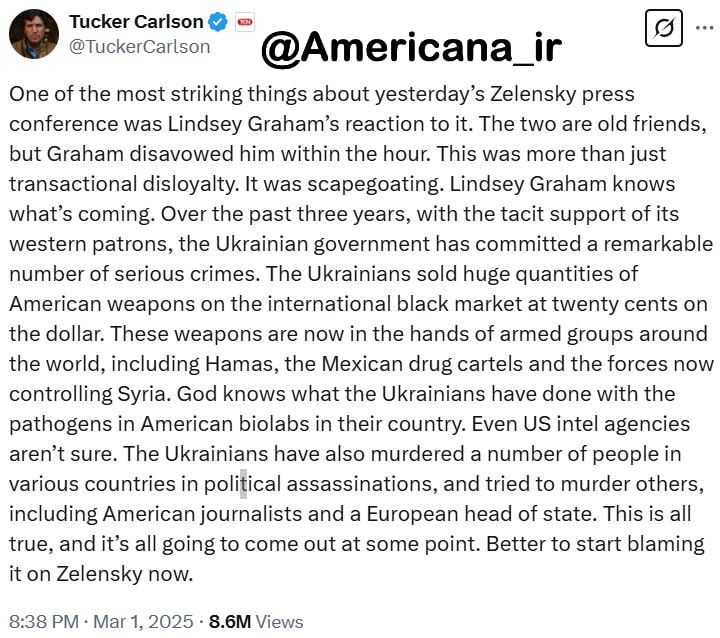The height and width of the screenshot is (638, 720).
Task: Open the @TuckerCarlson handle link
Action: [140, 46]
